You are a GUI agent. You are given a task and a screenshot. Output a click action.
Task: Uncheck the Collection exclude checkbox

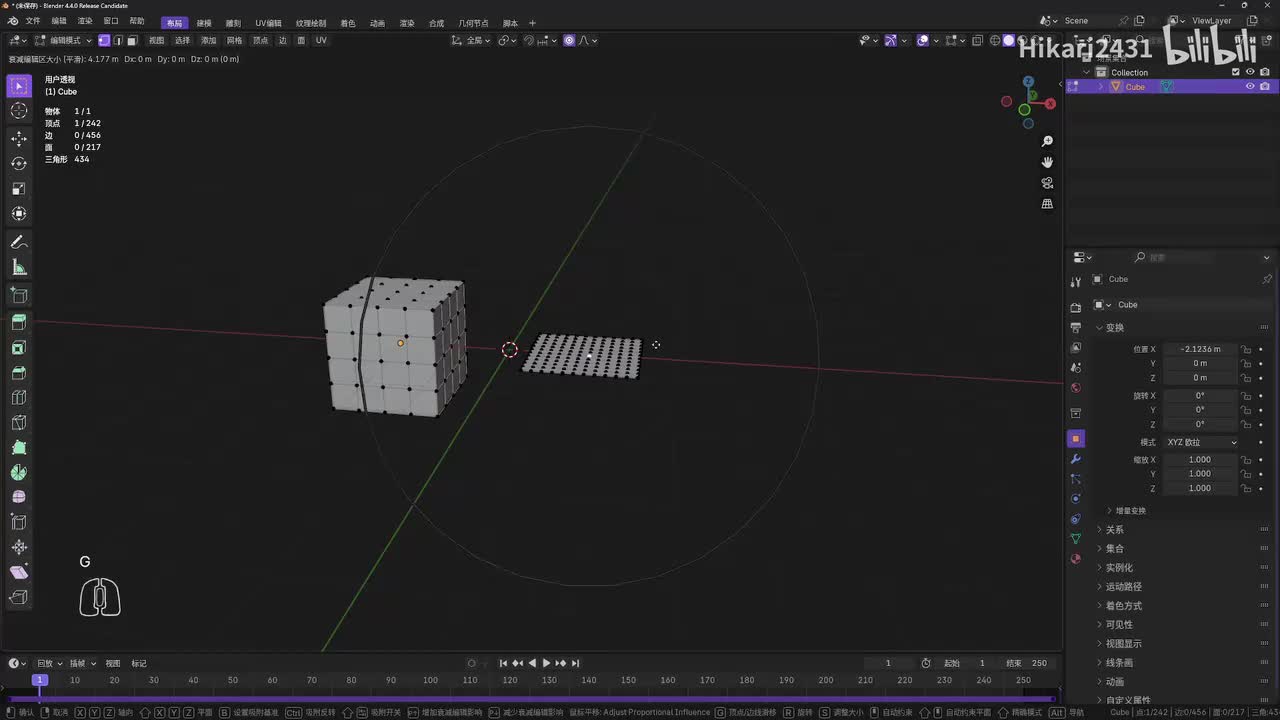coord(1236,72)
